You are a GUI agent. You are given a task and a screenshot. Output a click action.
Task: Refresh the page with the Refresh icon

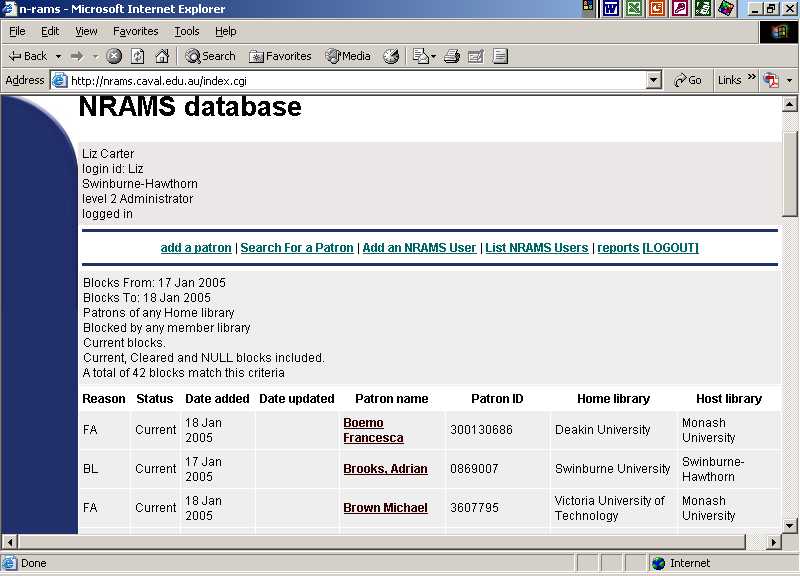138,56
